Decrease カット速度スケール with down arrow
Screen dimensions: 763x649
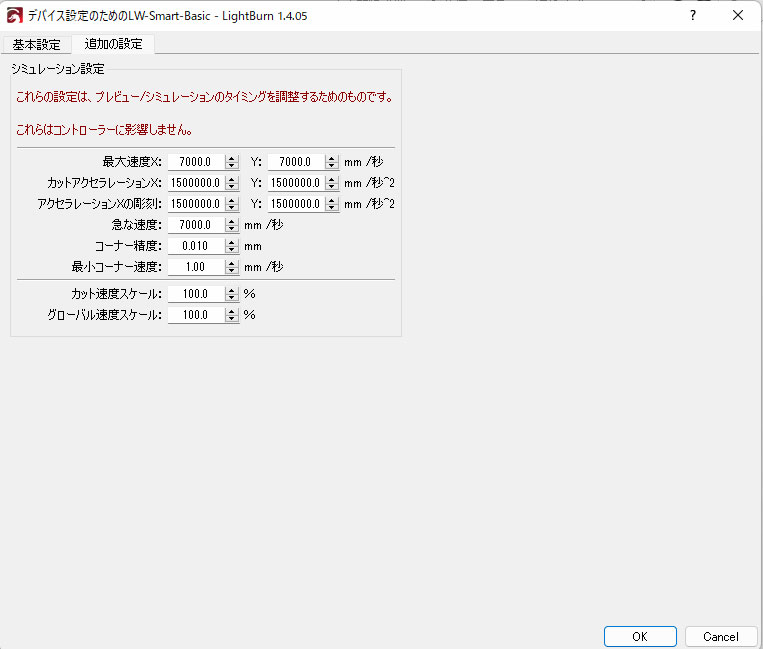click(x=232, y=298)
